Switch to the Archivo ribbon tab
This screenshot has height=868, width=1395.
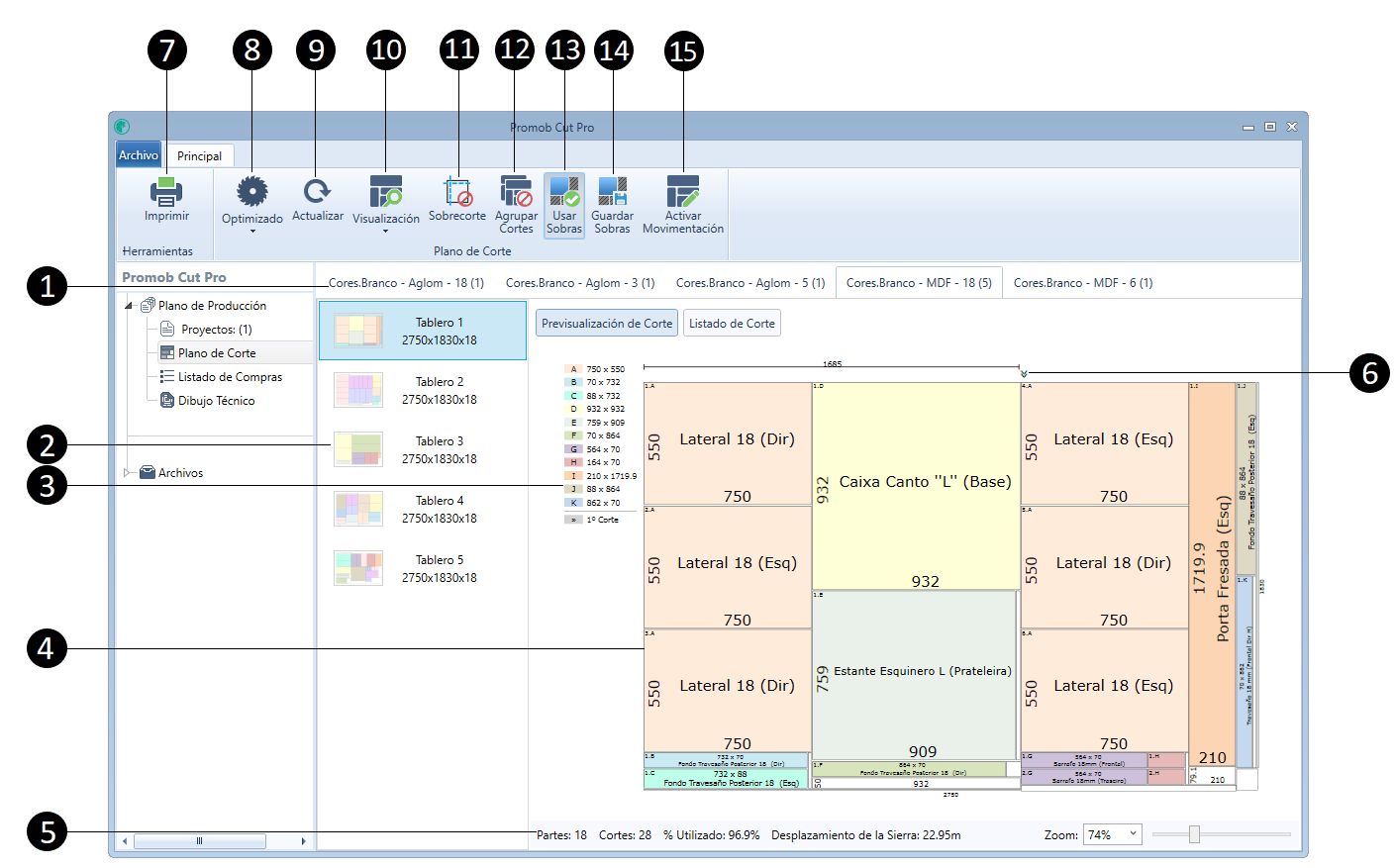(x=139, y=155)
